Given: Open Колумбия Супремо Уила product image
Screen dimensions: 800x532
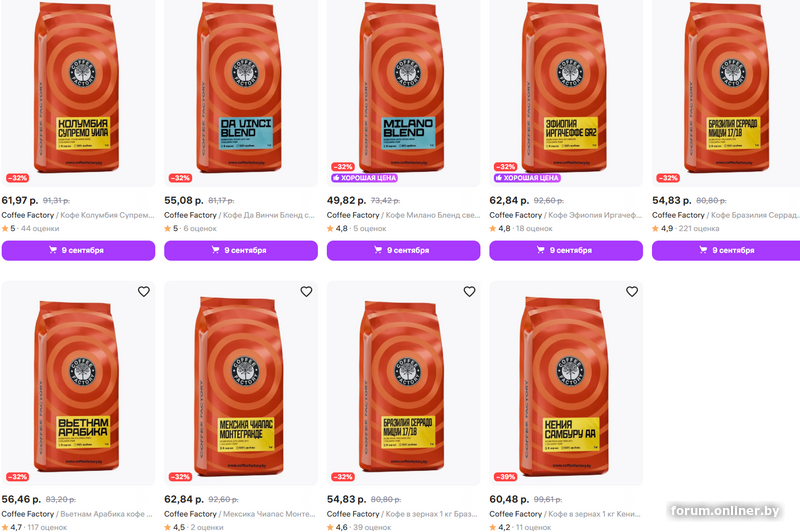Looking at the screenshot, I should click(78, 90).
